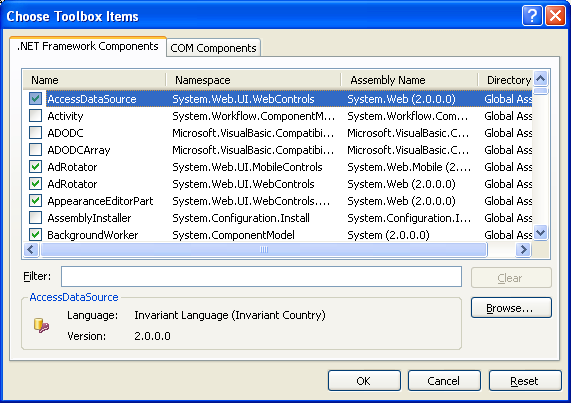The image size is (571, 403).
Task: Click the vertical scrollbar thumb
Action: (x=541, y=91)
